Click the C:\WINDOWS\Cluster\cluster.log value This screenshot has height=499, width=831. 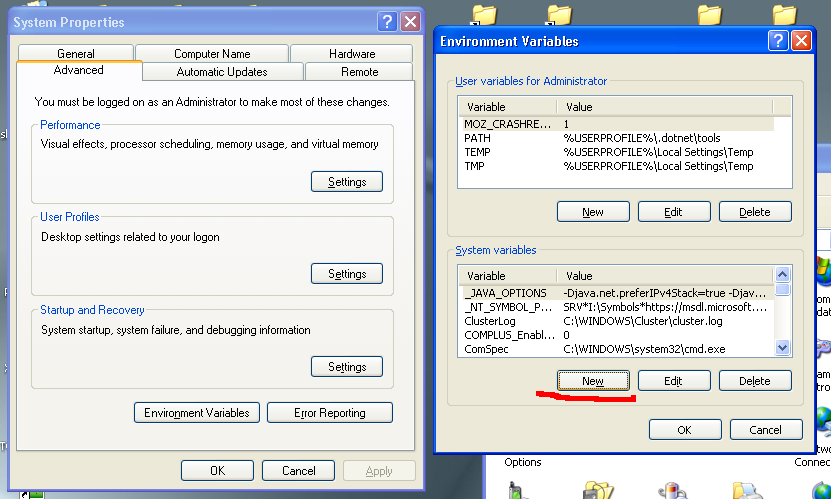[643, 321]
